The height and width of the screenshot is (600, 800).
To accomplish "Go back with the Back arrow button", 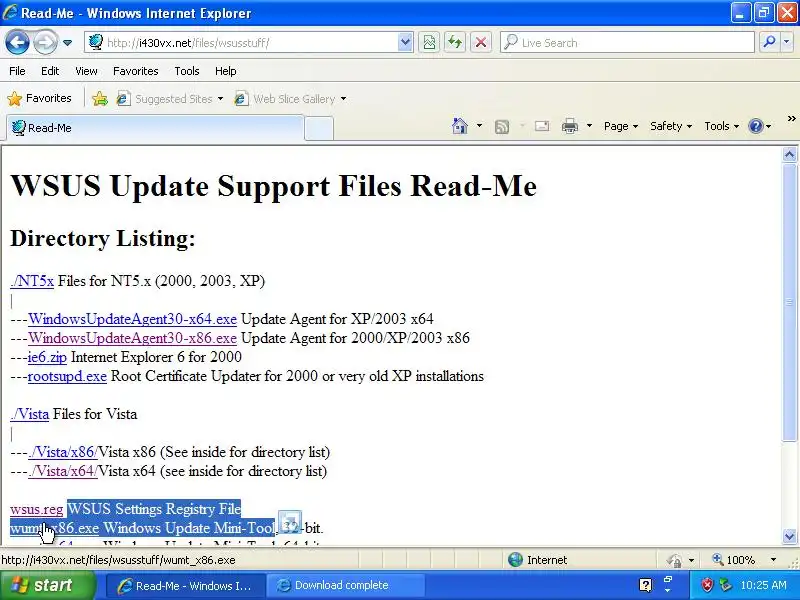I will click(17, 42).
